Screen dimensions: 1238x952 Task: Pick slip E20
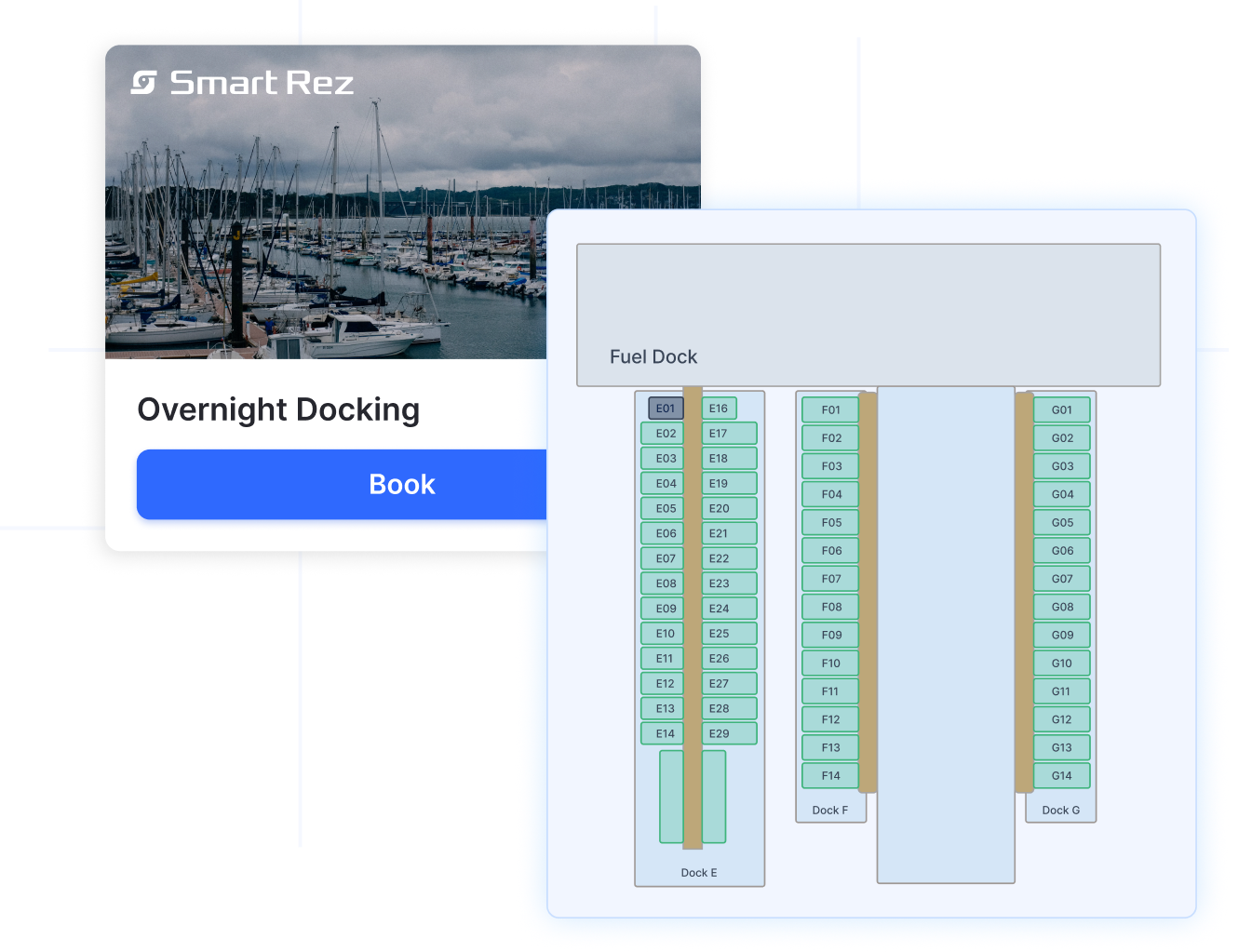(729, 509)
